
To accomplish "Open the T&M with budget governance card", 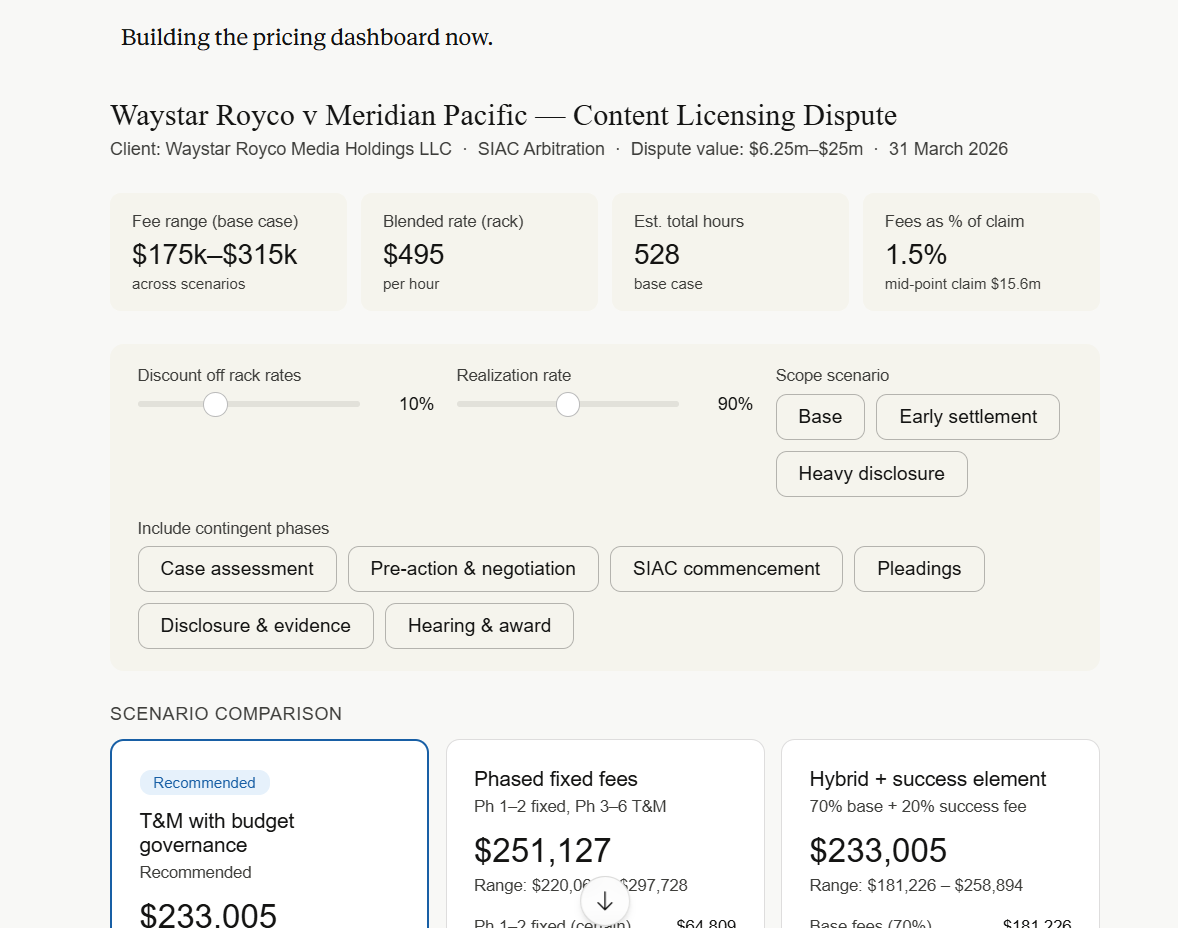I will pyautogui.click(x=269, y=834).
